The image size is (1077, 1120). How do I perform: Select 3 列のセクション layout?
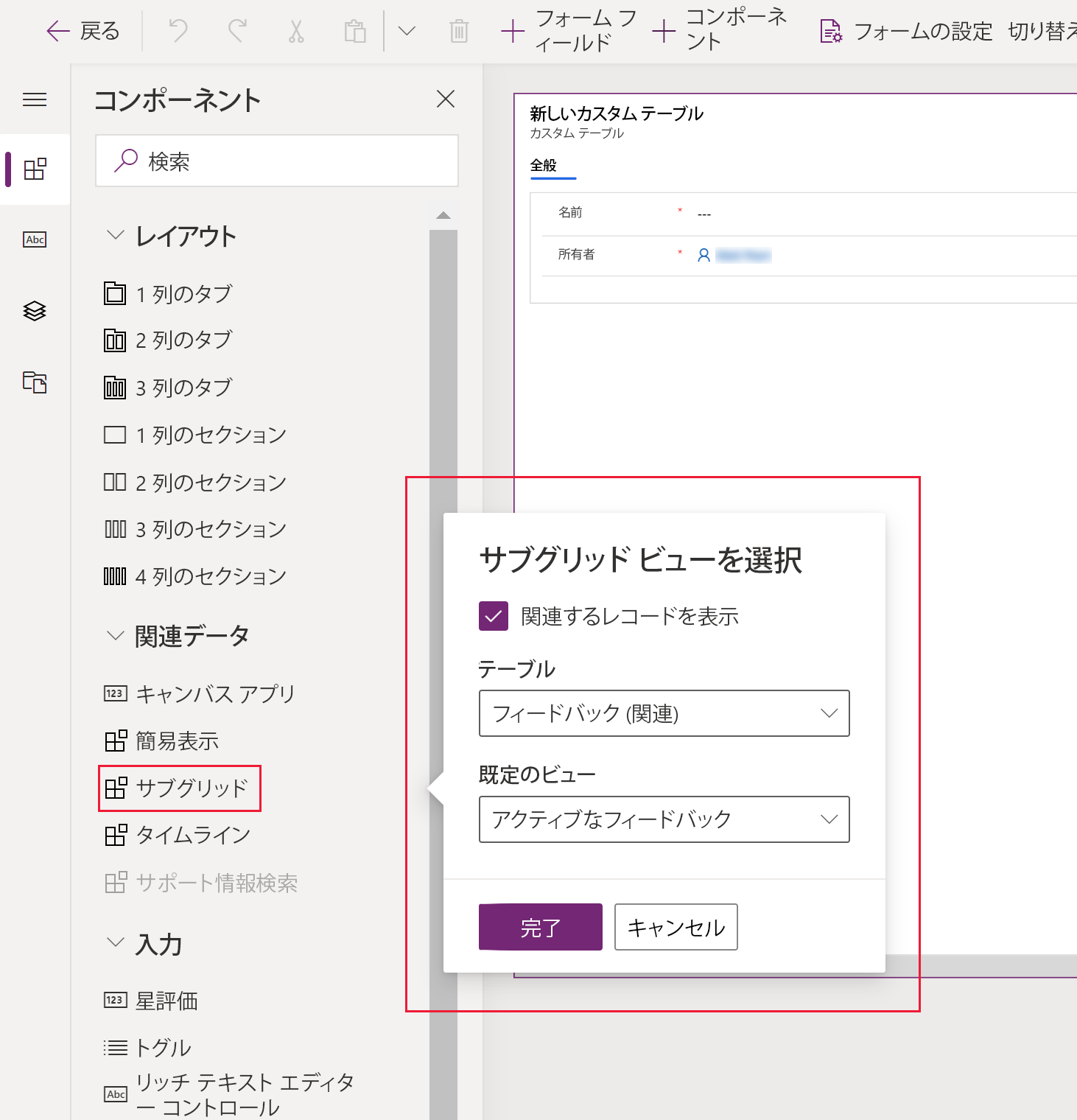coord(195,528)
